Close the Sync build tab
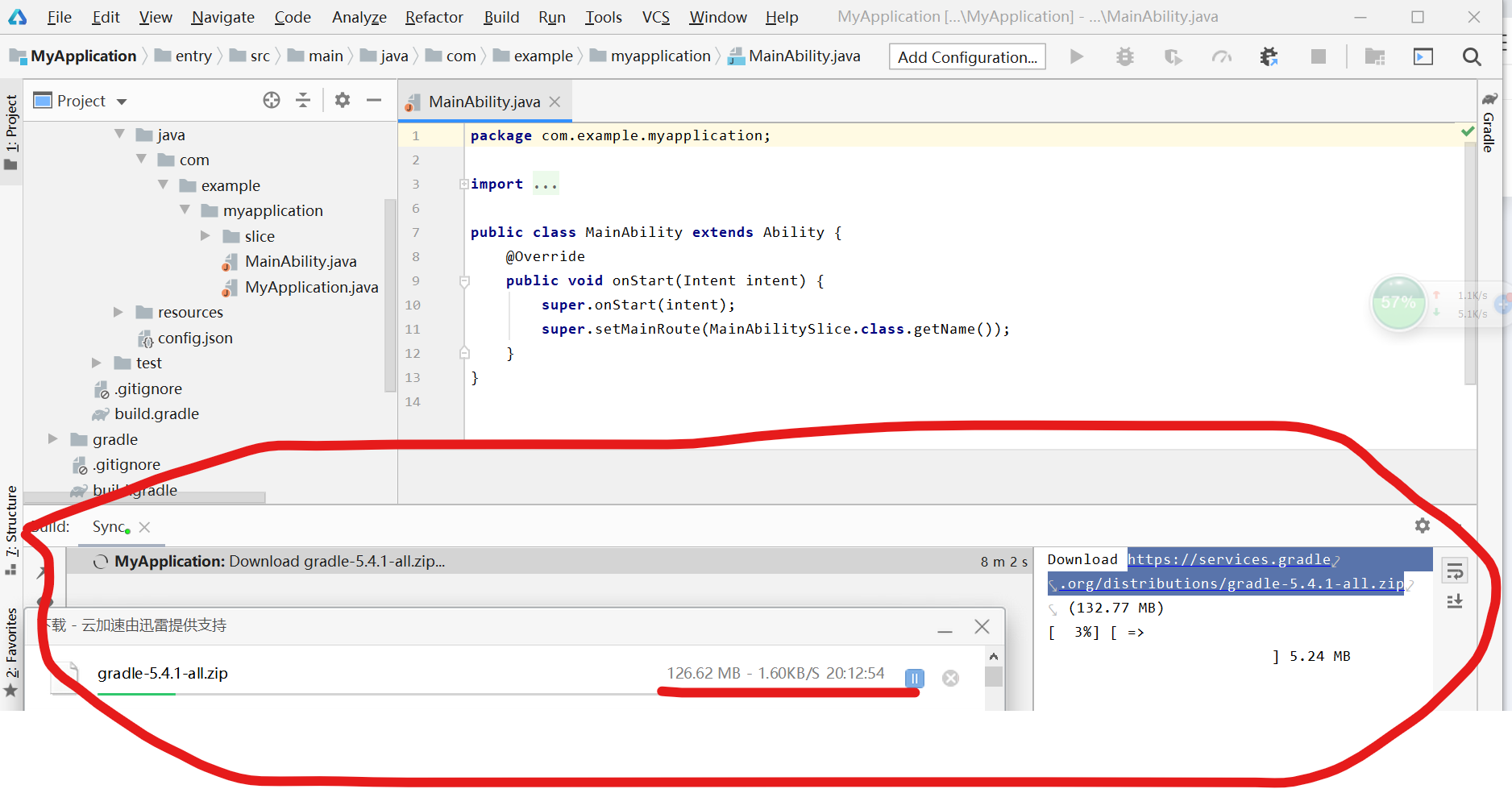 pyautogui.click(x=144, y=527)
